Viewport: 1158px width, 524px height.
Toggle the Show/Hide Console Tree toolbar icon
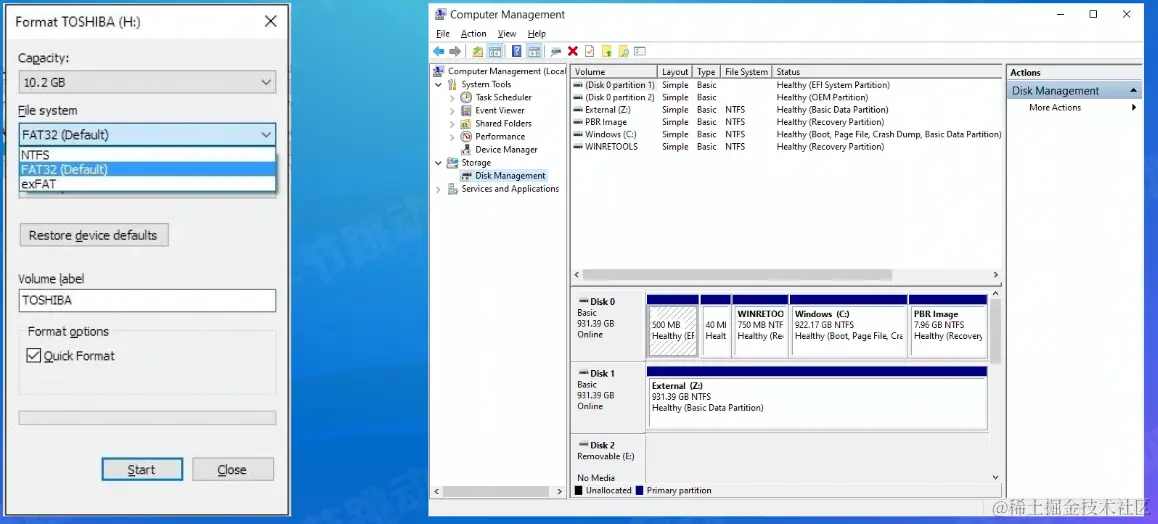495,51
